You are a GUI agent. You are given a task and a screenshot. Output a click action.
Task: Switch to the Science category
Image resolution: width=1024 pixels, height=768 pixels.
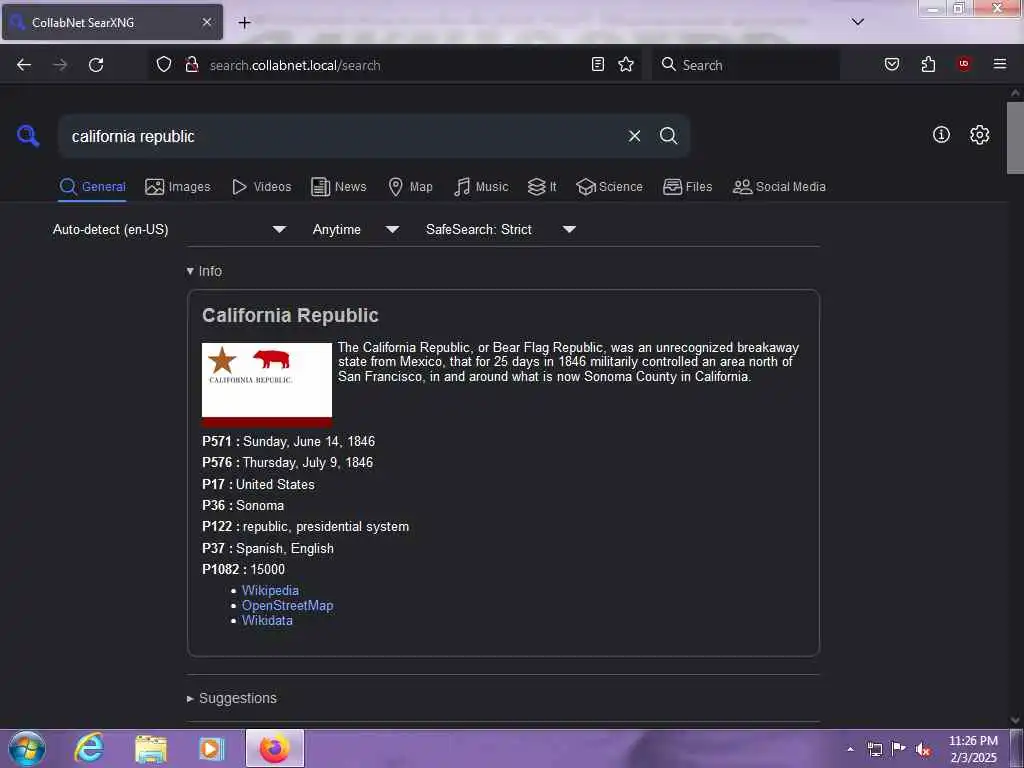click(609, 187)
